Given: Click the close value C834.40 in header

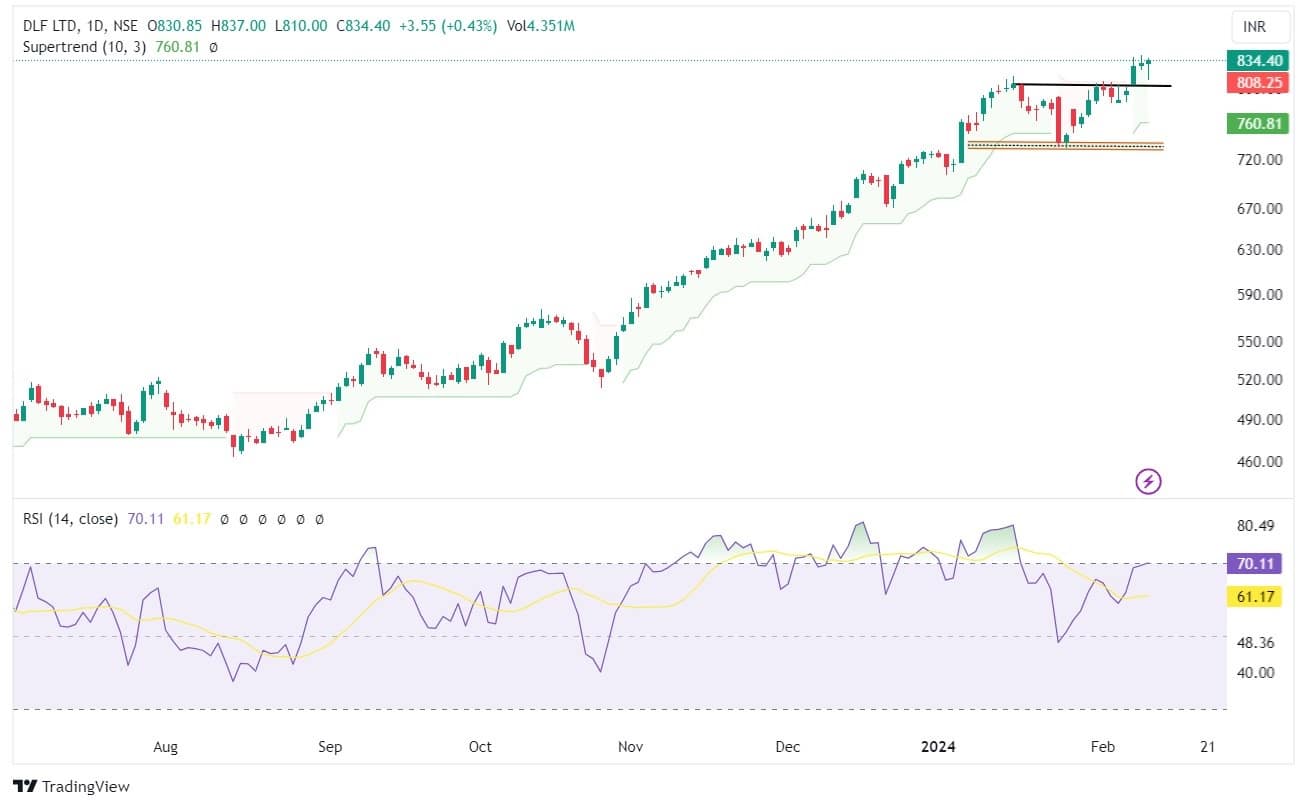Looking at the screenshot, I should tap(364, 25).
